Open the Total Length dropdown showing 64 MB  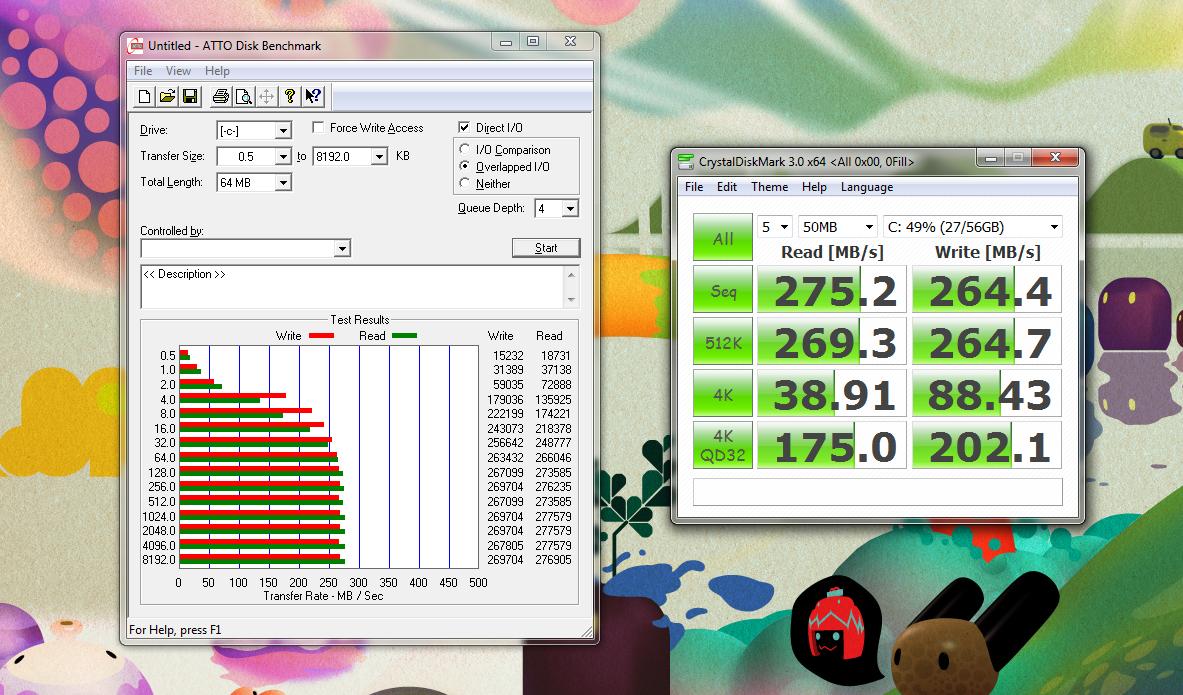(283, 183)
